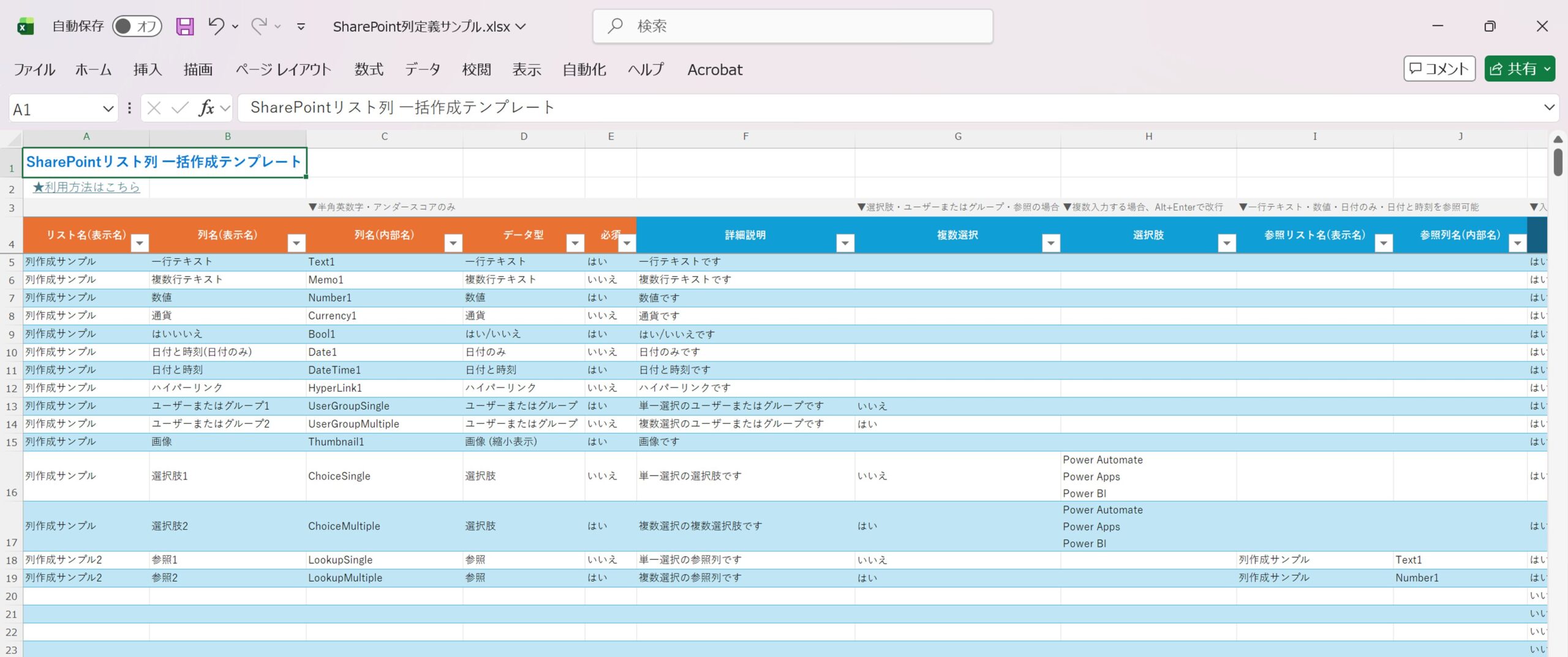This screenshot has width=1568, height=657.
Task: Save the workbook with the floppy disk icon
Action: [x=185, y=26]
